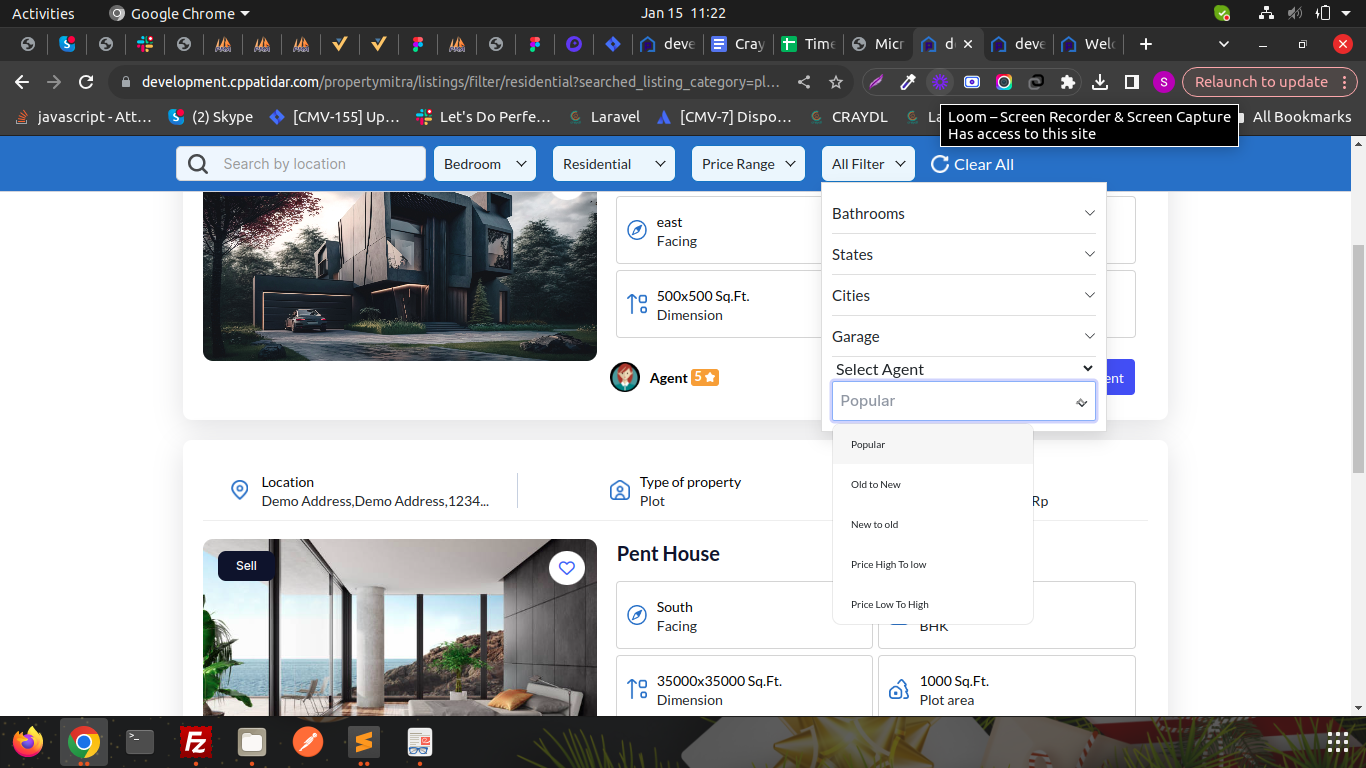
Task: Open the Show Applications grid icon
Action: coord(1337,742)
